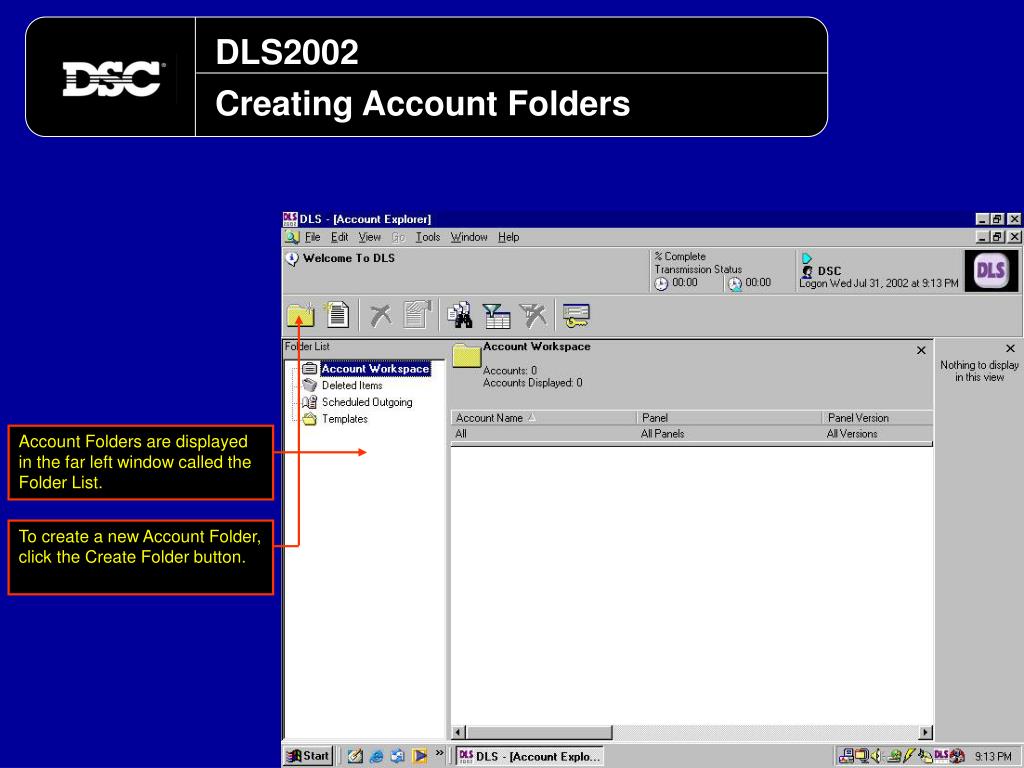Select Deleted Items folder
1024x768 pixels.
pyautogui.click(x=351, y=385)
